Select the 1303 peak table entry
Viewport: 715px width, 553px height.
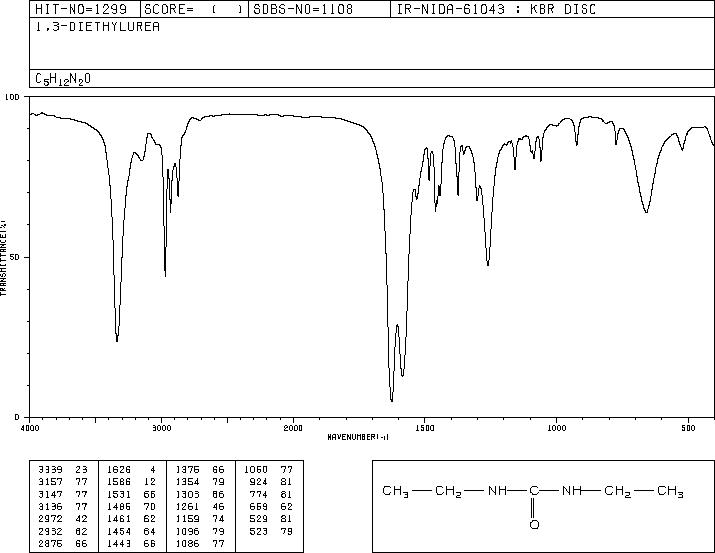click(200, 494)
